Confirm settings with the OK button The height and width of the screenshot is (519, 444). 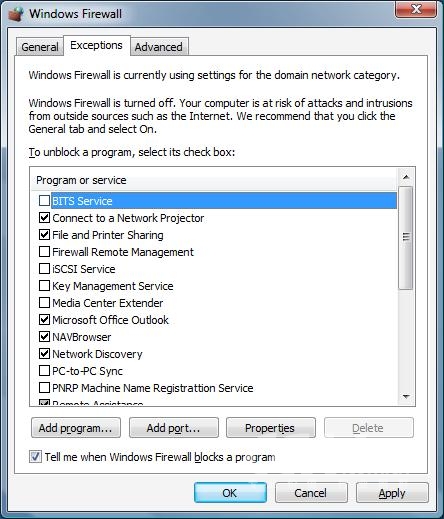(230, 493)
